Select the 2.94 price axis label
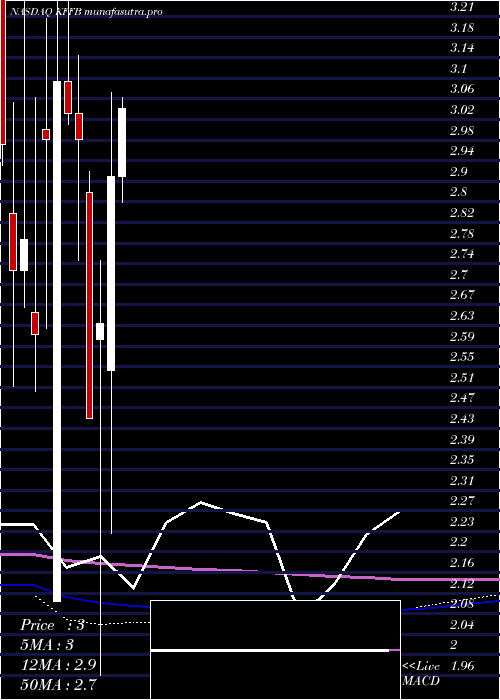The width and height of the screenshot is (500, 700). tap(462, 151)
